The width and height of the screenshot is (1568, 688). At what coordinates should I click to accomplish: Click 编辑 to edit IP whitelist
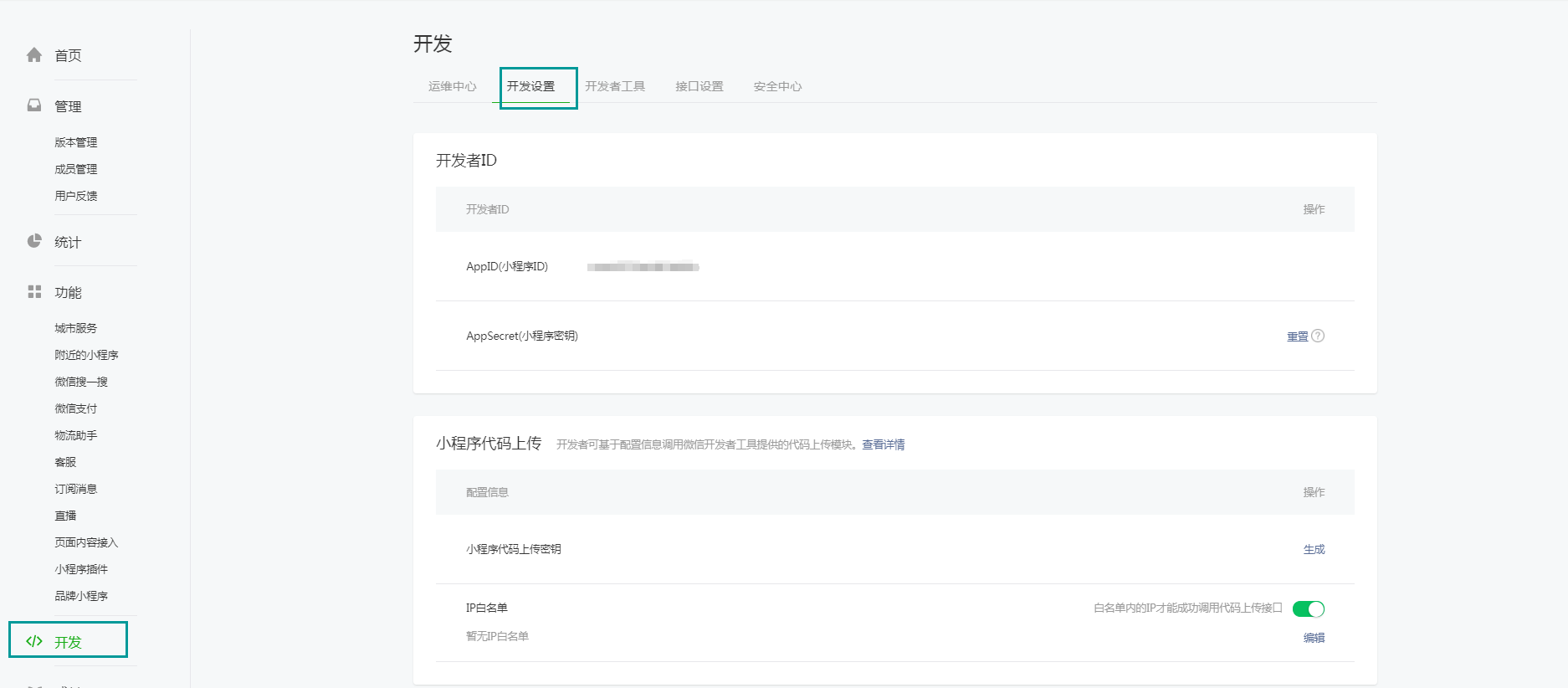click(1314, 638)
